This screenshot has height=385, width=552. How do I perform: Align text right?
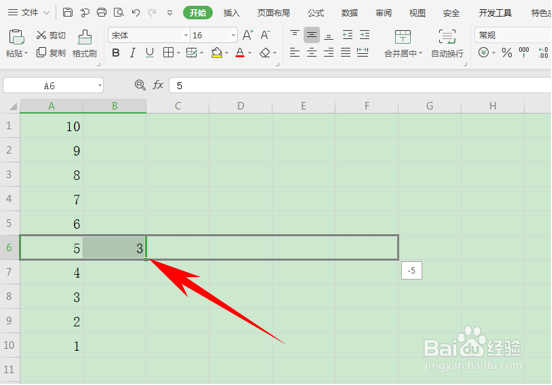click(328, 53)
